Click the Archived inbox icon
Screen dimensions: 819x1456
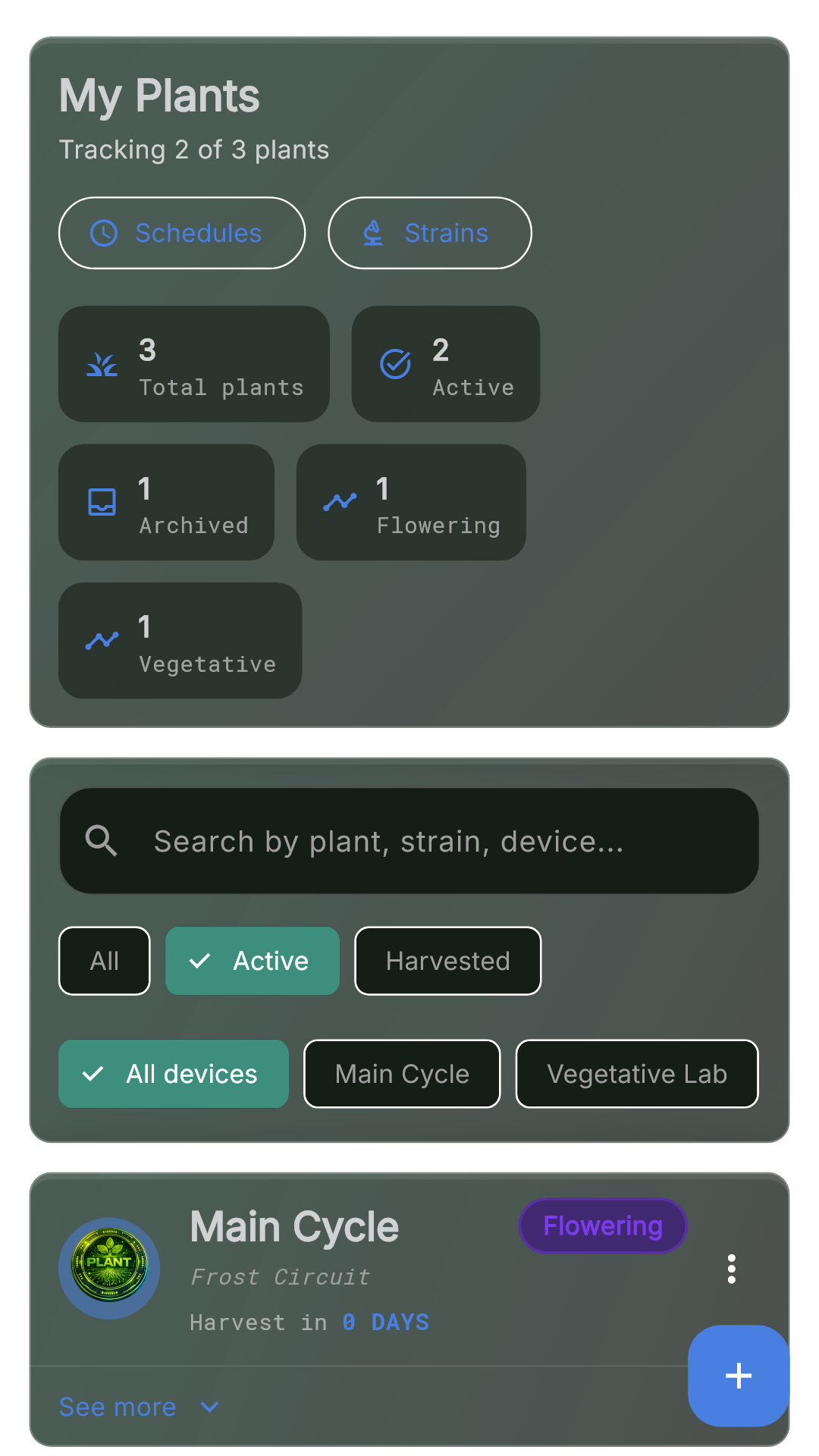click(102, 502)
